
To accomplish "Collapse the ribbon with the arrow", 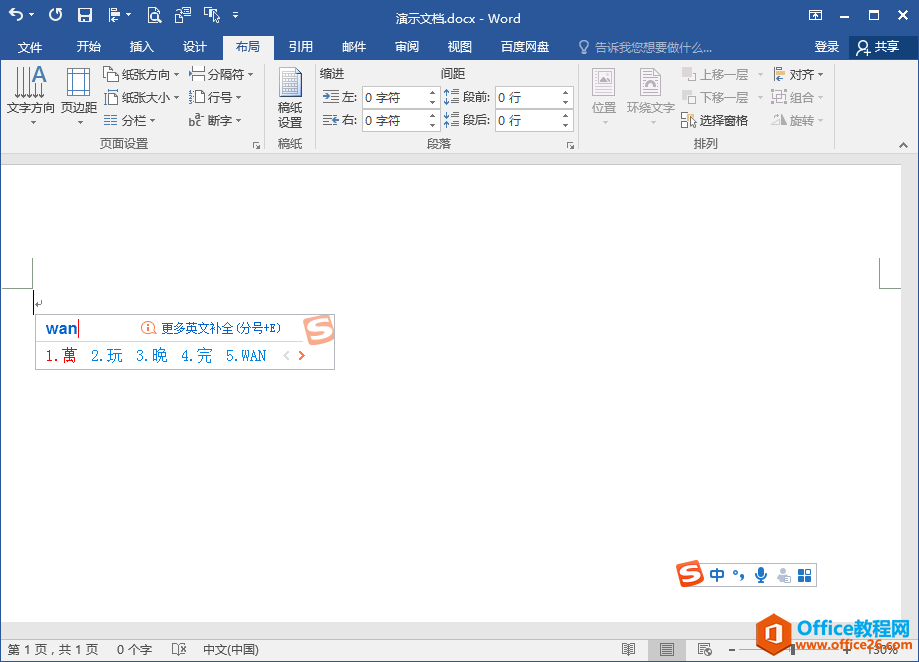I will point(903,145).
